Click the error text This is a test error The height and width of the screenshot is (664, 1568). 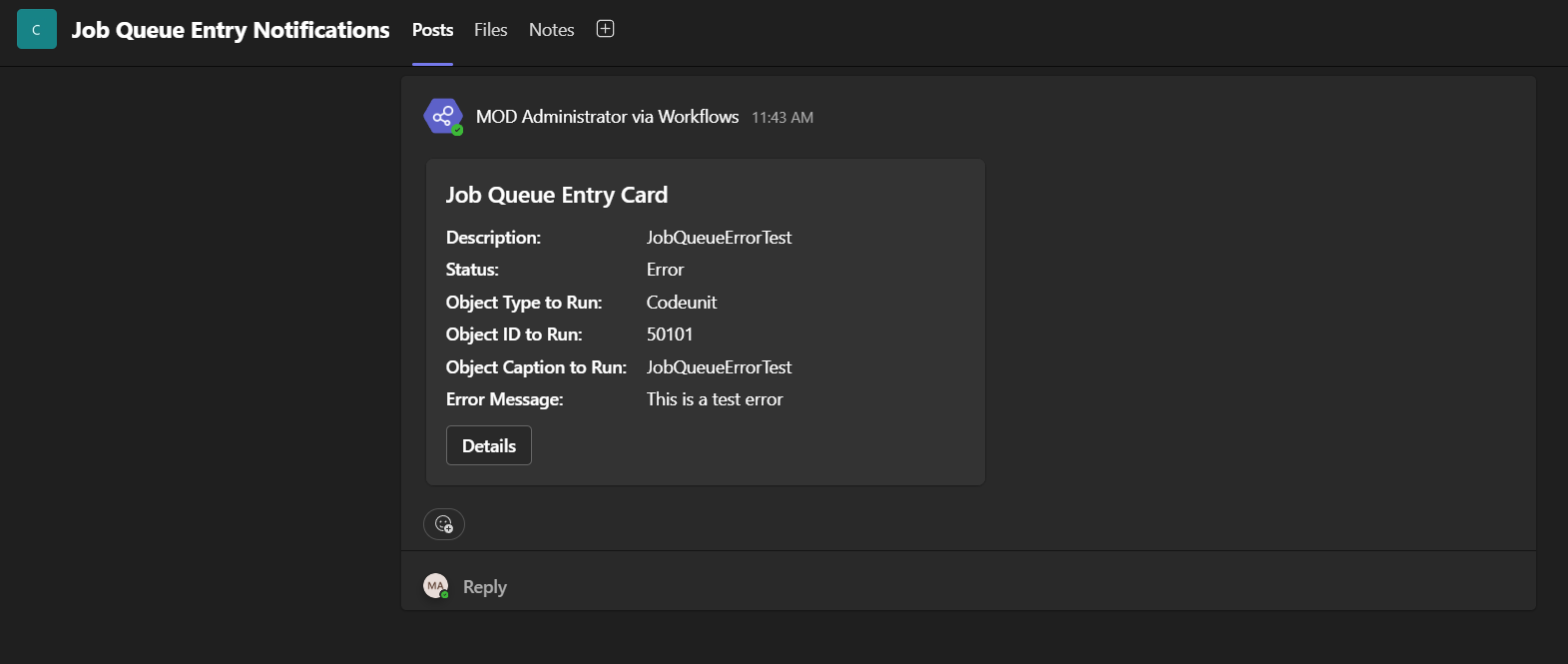tap(715, 399)
